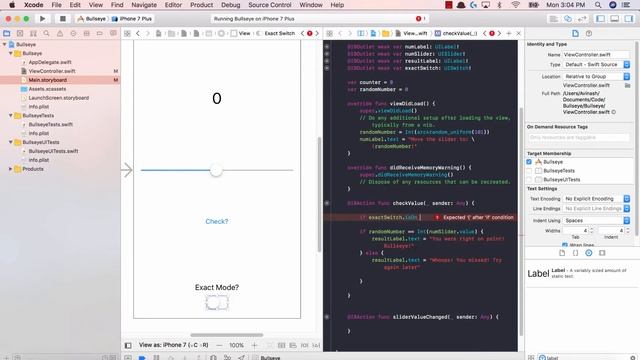640x360 pixels.
Task: Check the Bullseye target membership box
Action: [529, 162]
